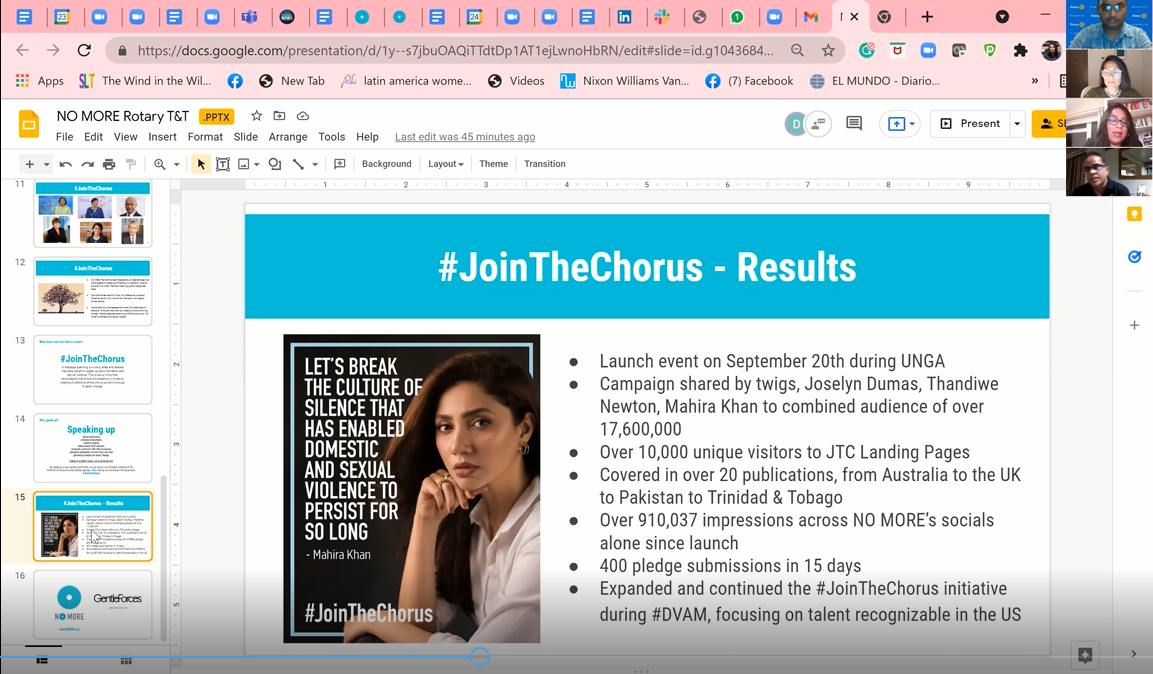
Task: Click the Undo arrow in the toolbar
Action: (66, 164)
